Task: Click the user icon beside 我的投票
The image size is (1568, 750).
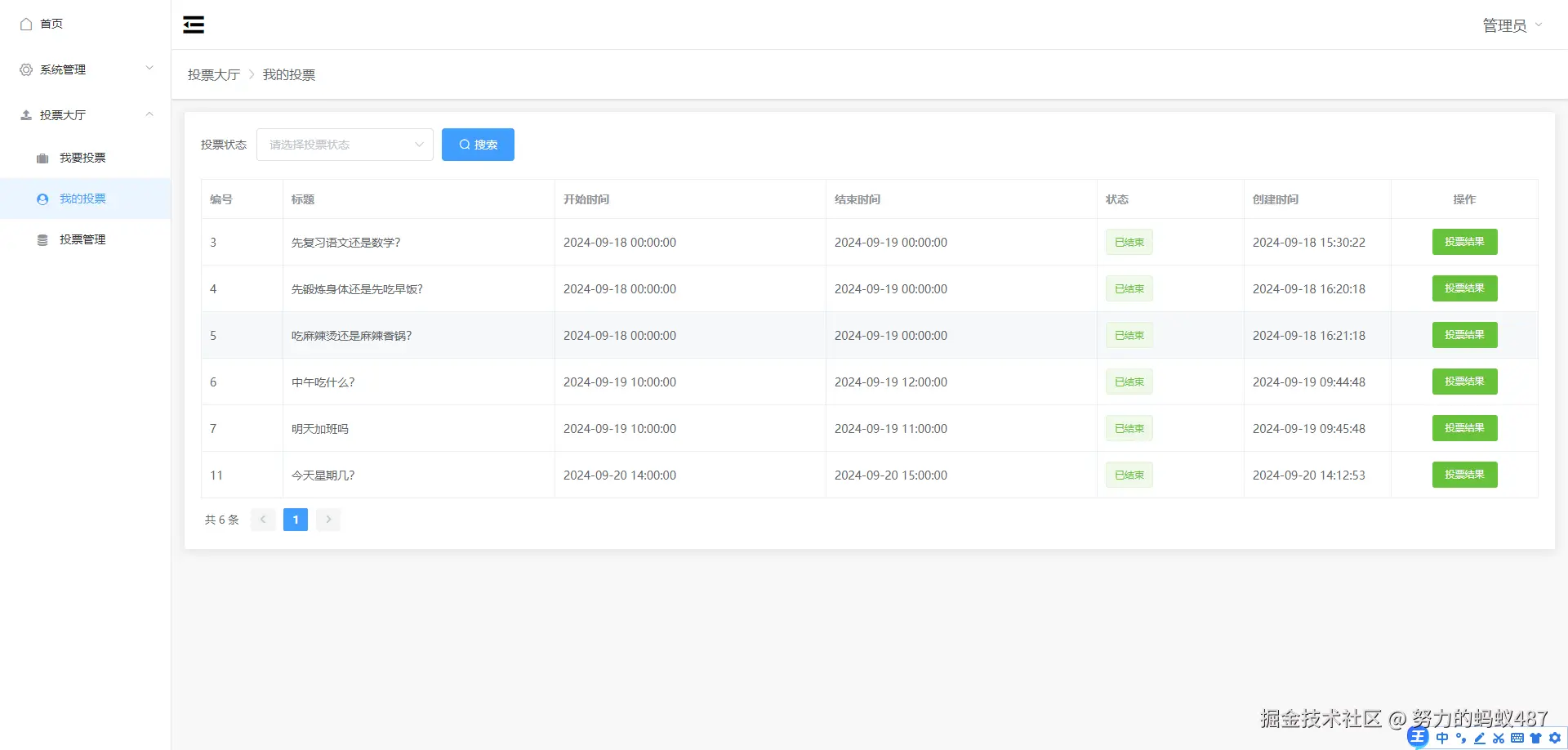Action: click(42, 199)
